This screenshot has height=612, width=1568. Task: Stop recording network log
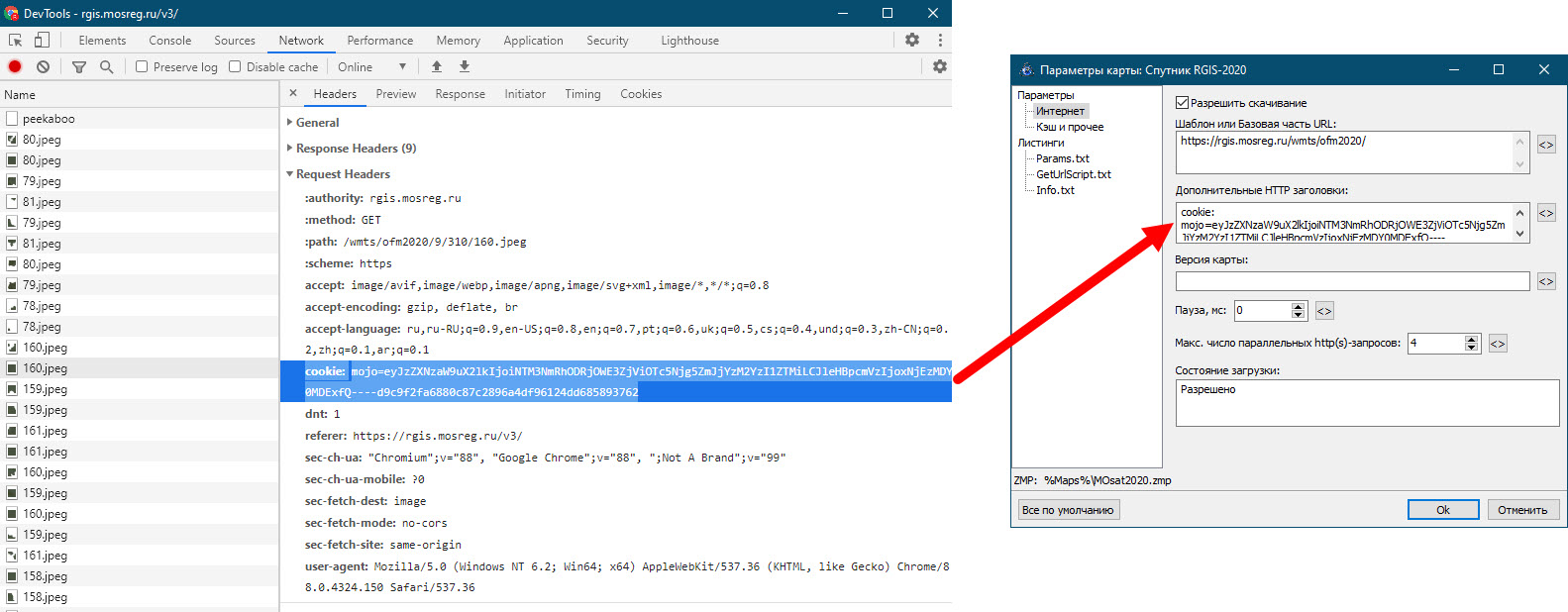tap(15, 67)
